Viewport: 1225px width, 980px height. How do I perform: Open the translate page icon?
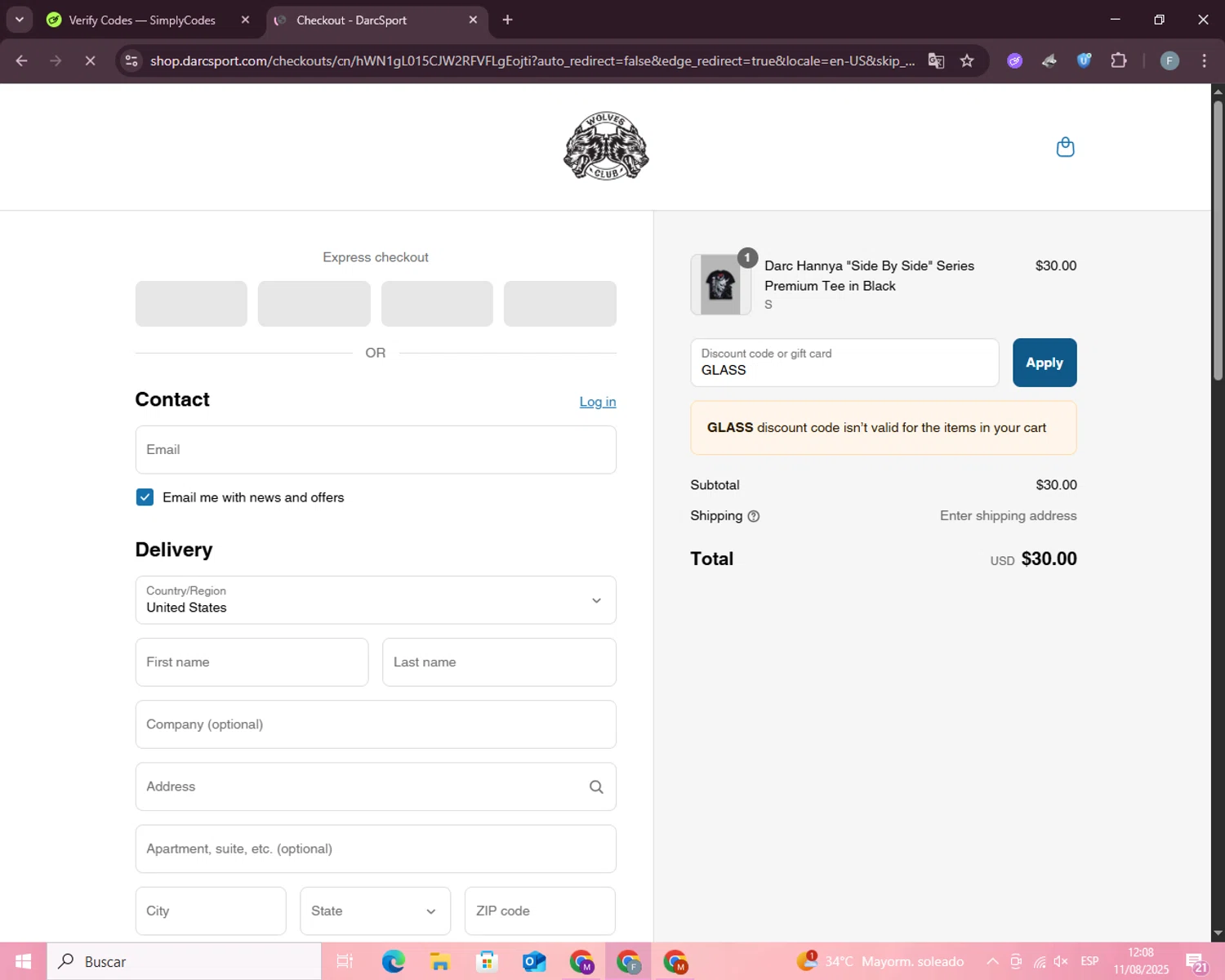tap(936, 60)
